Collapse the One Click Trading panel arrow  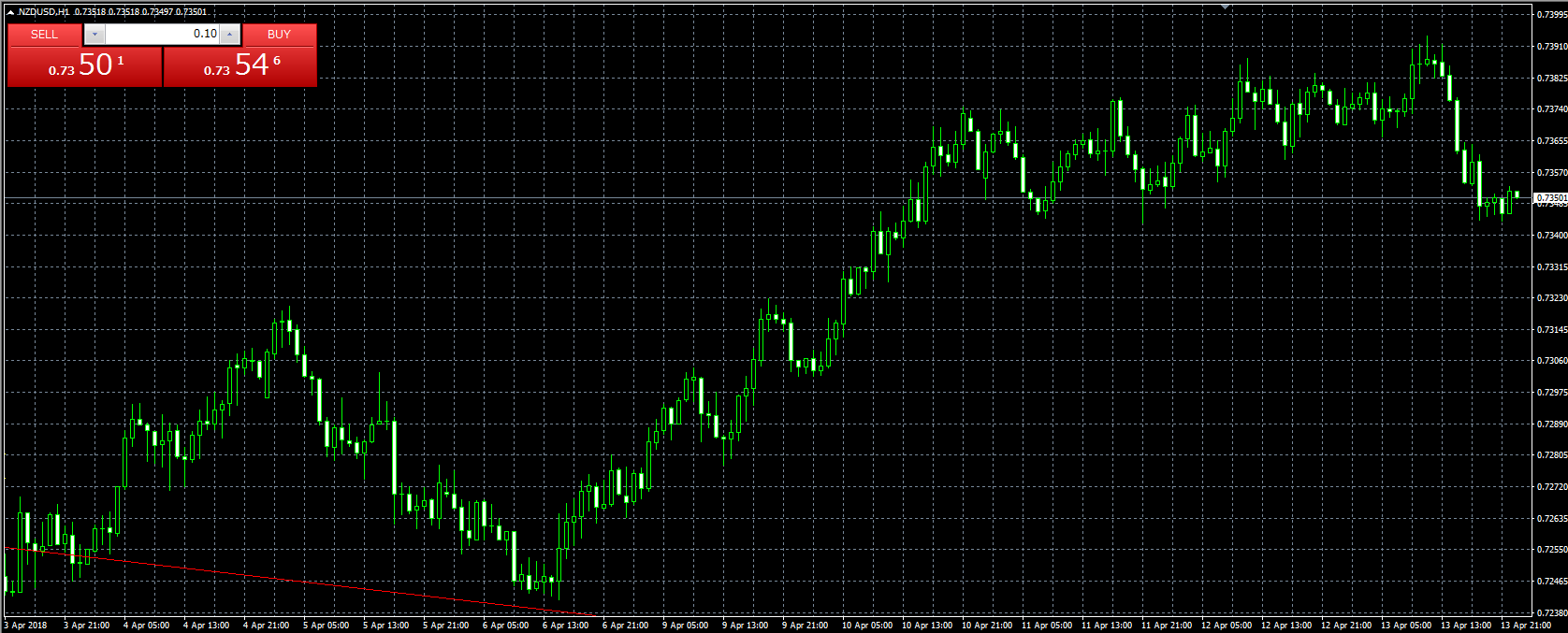click(x=10, y=12)
